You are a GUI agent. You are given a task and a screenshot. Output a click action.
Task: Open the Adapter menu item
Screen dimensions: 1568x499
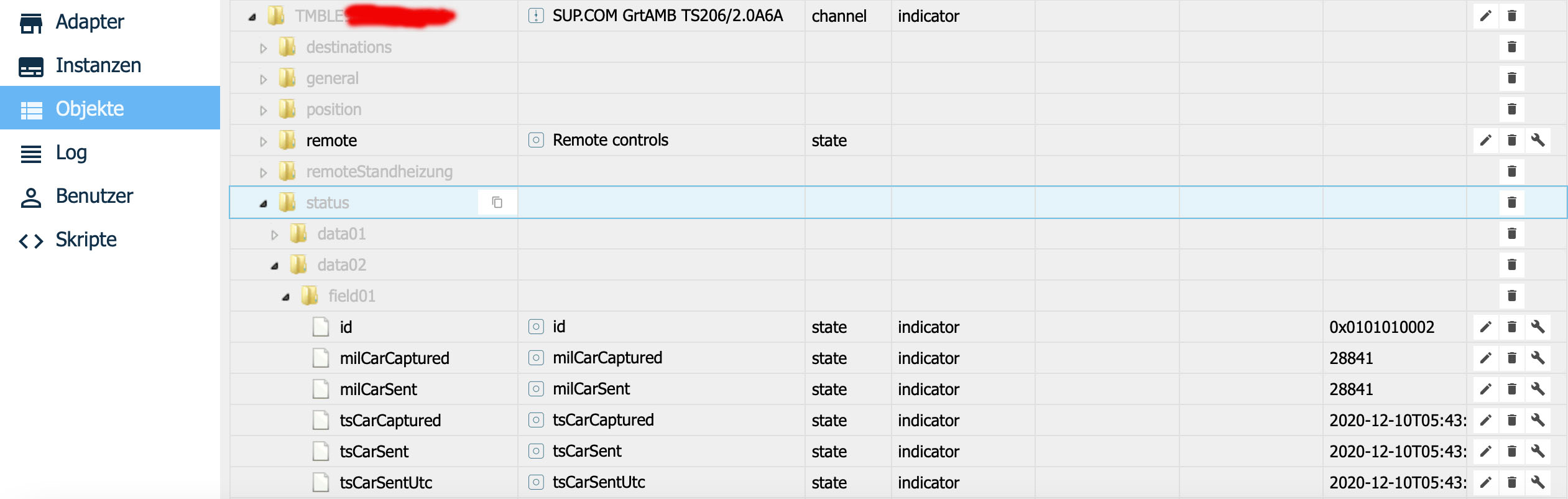tap(90, 22)
